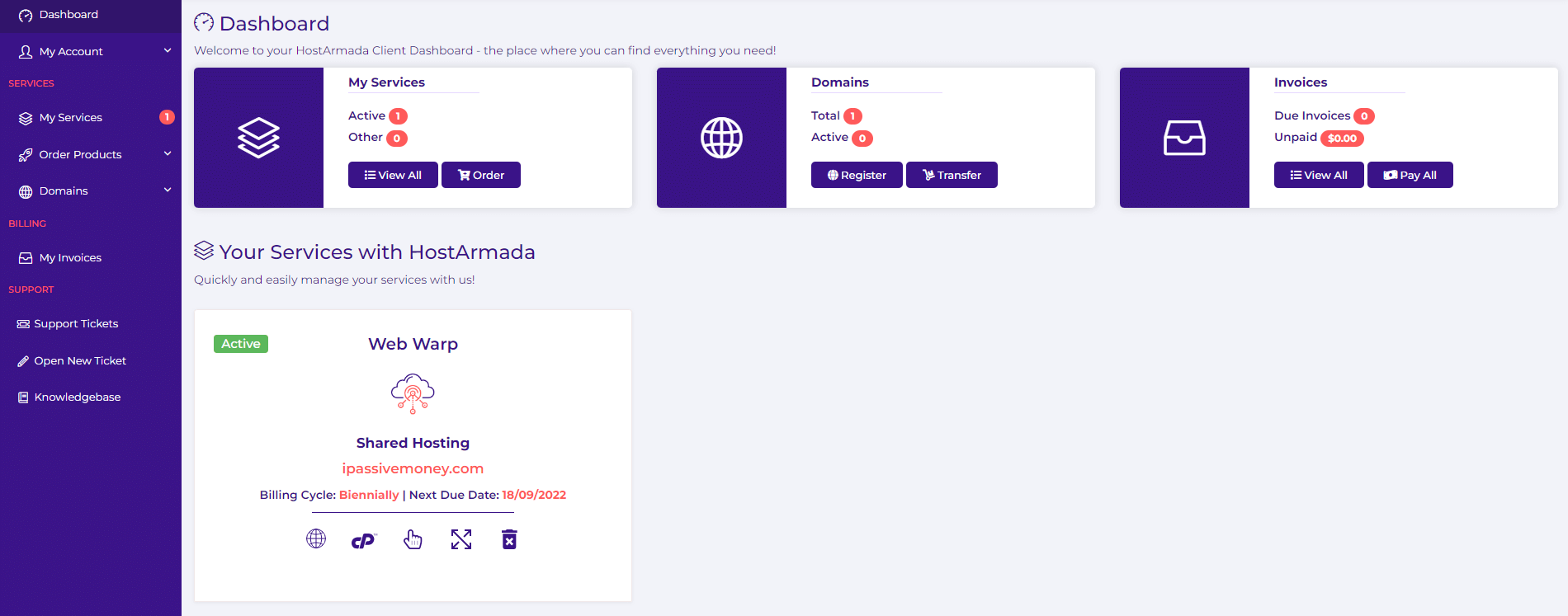Expand the Domains chevron in sidebar
Screen dimensions: 1568x616
(168, 190)
